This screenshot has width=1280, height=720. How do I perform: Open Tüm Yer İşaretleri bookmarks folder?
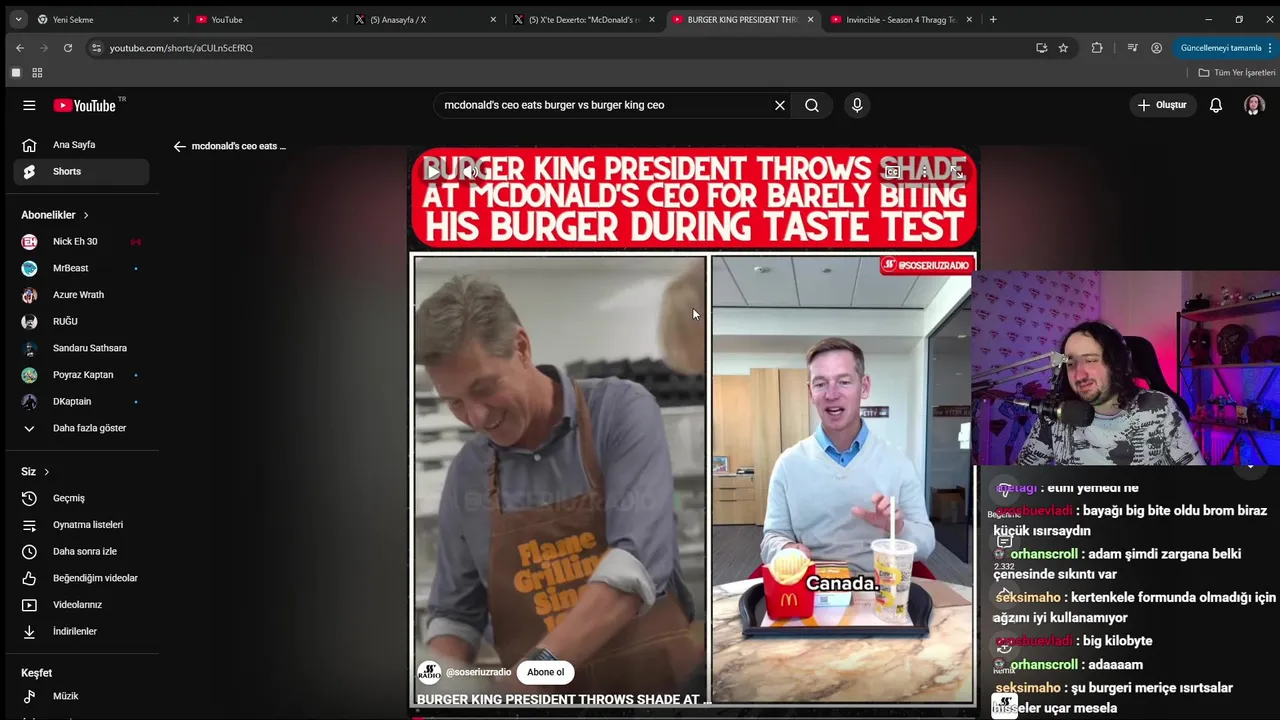tap(1237, 73)
